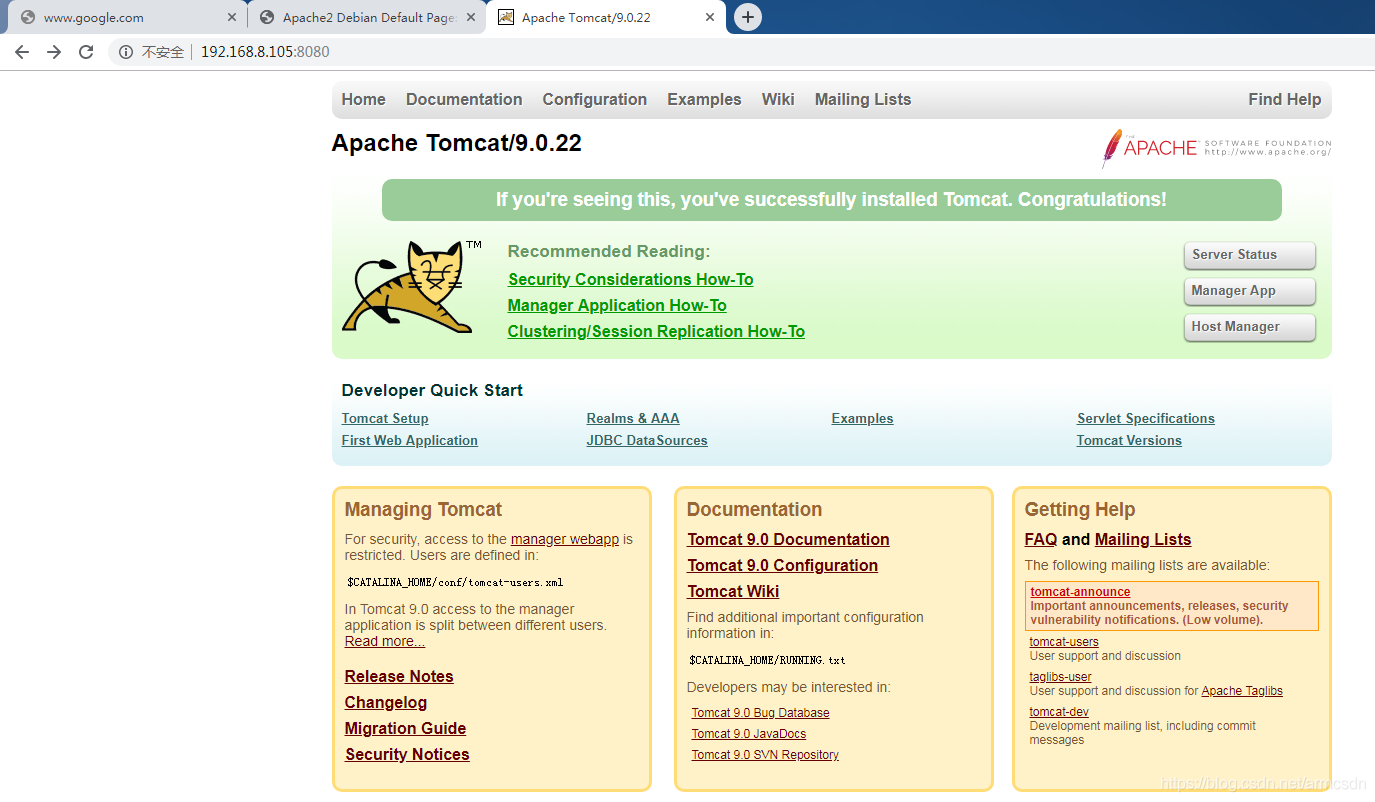Select the Apache Tomcat/9.0.22 tab
Viewport: 1375px width, 802px height.
point(605,17)
